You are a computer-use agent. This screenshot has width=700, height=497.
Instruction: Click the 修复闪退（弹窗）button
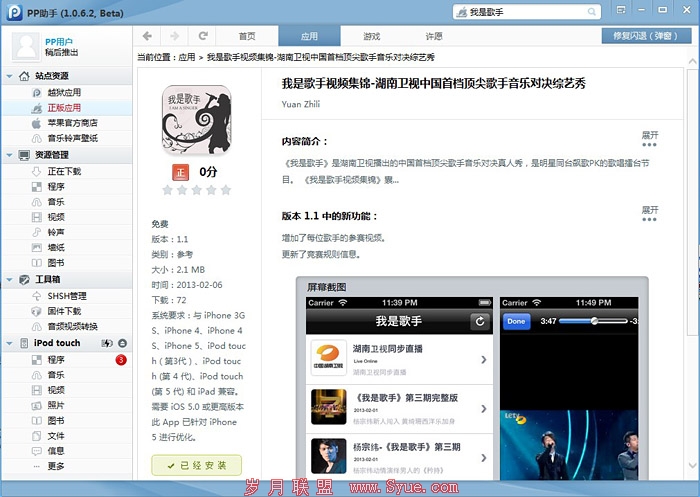[646, 36]
